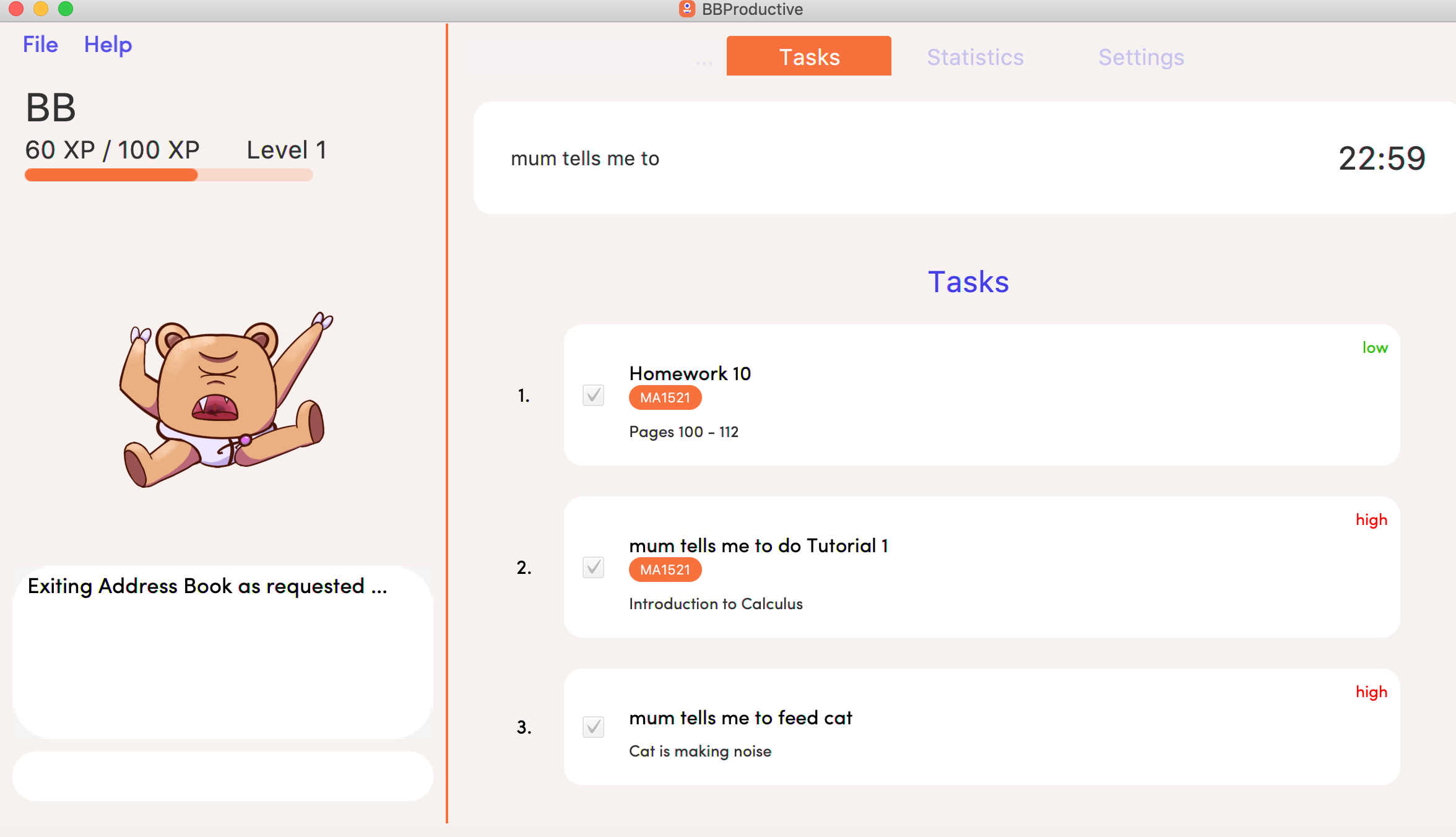Toggle checkbox for mum tells me to feed cat
The width and height of the screenshot is (1456, 837).
[593, 727]
